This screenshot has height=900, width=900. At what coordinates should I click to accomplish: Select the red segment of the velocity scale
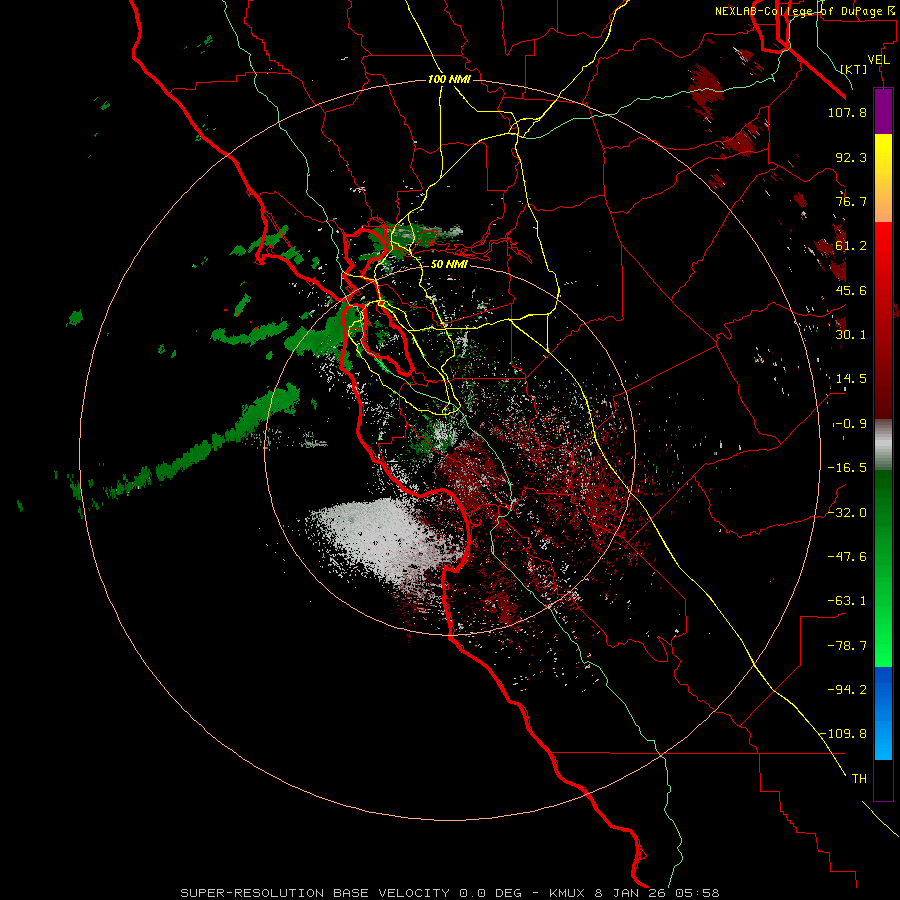tap(883, 320)
